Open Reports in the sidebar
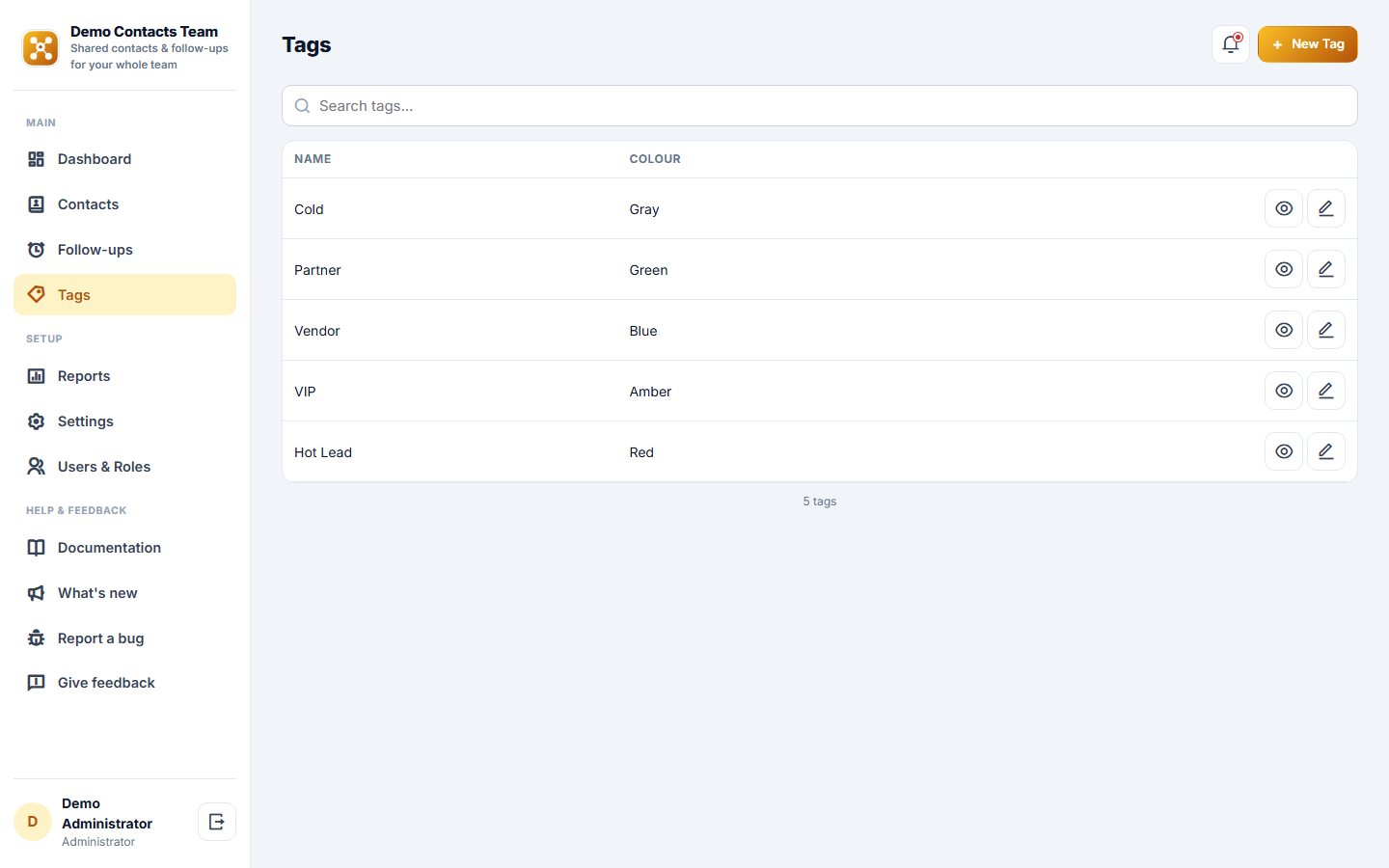The width and height of the screenshot is (1389, 868). click(124, 376)
